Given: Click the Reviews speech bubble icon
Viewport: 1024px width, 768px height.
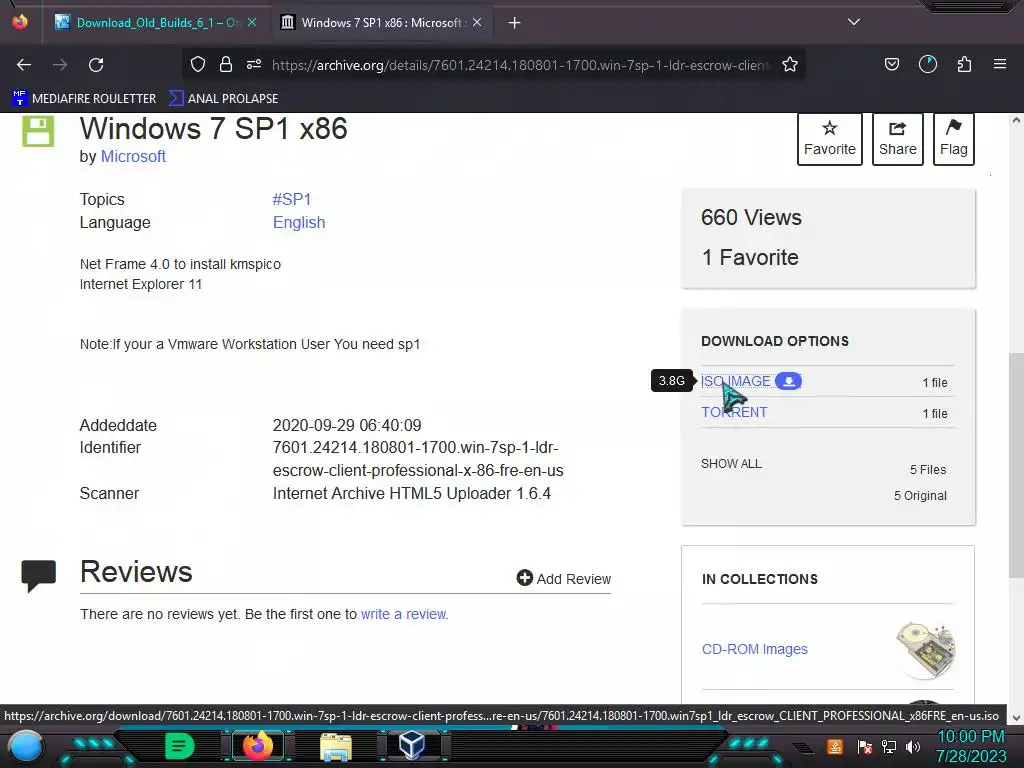Looking at the screenshot, I should pyautogui.click(x=39, y=575).
